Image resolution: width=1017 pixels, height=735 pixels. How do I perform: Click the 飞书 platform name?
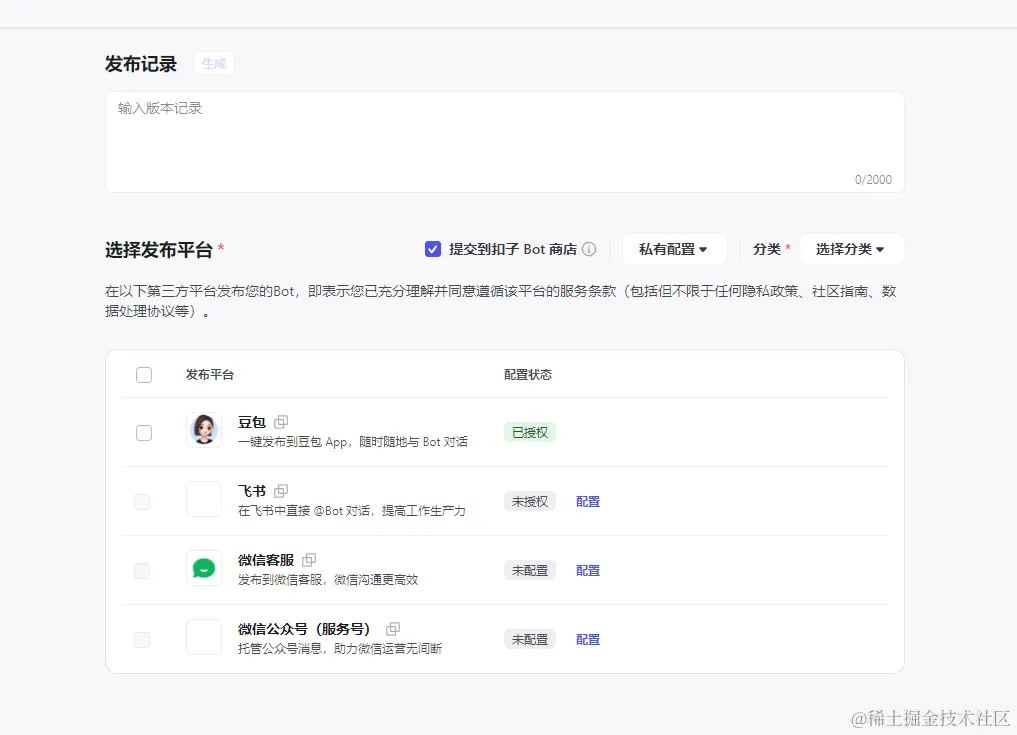tap(252, 491)
